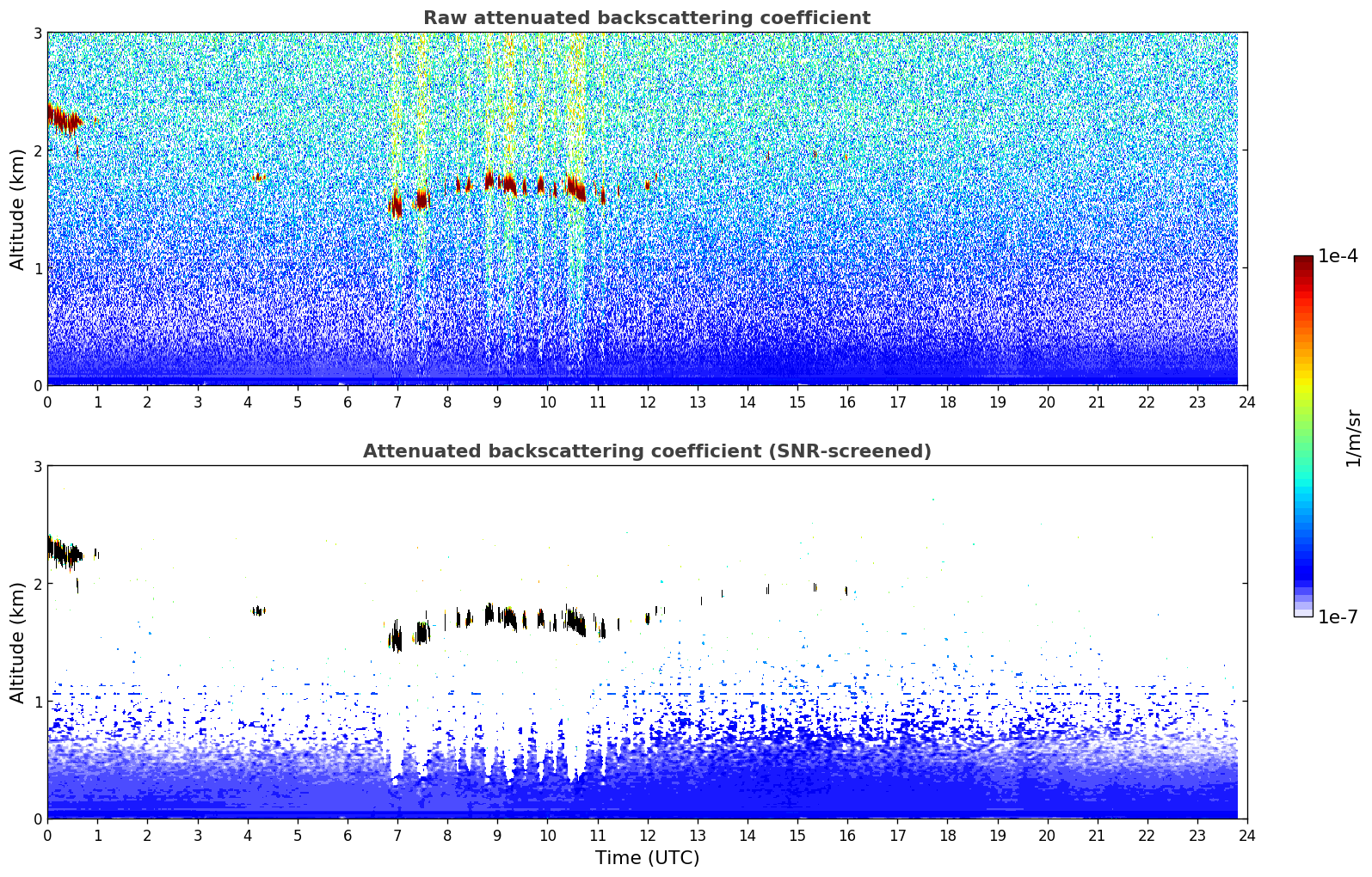The image size is (1372, 877).
Task: Click the '2' altitude tick on bottom plot
Action: (37, 584)
